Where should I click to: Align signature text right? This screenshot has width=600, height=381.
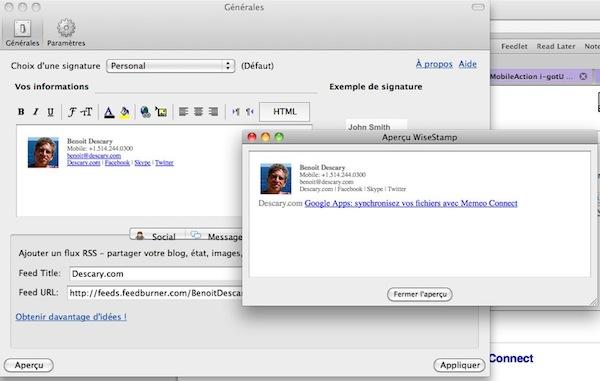(213, 112)
